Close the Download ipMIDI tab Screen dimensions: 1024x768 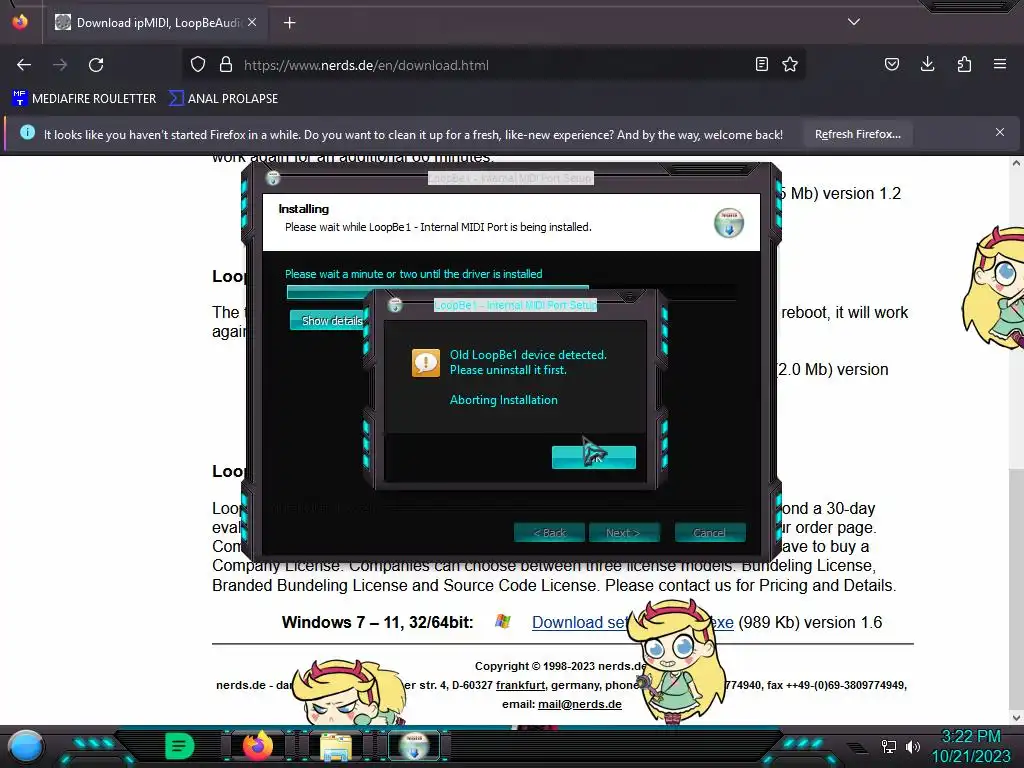[252, 22]
